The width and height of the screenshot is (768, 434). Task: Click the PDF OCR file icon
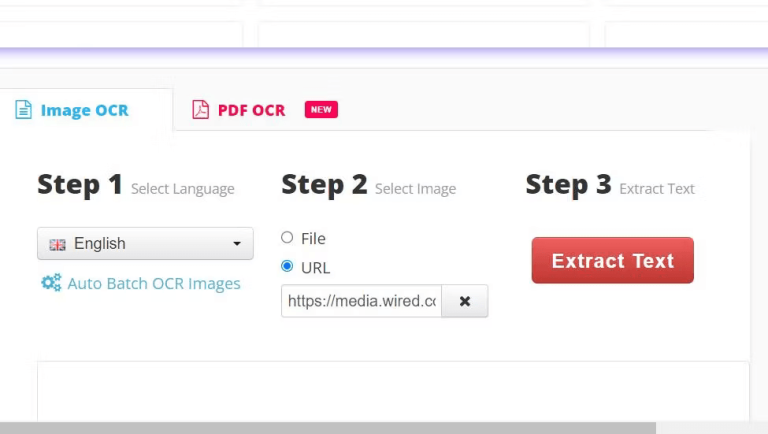200,110
